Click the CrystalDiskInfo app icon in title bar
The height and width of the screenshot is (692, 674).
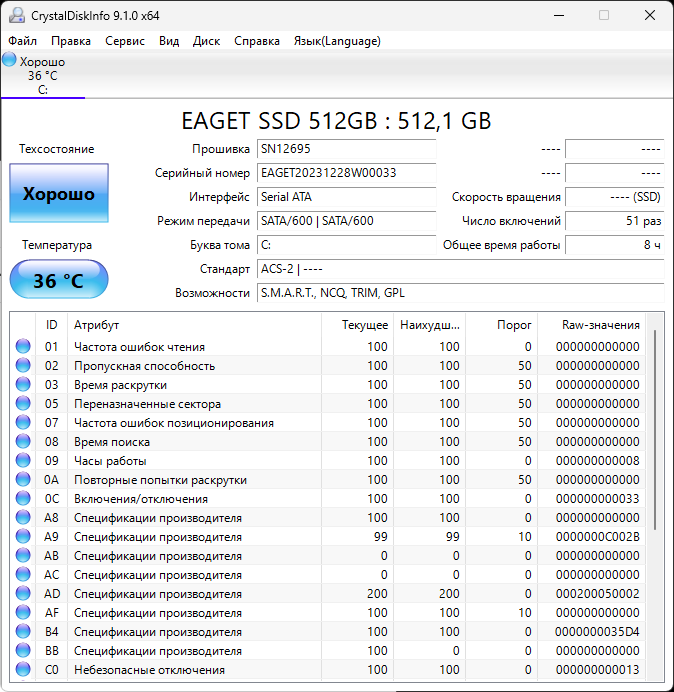pos(15,15)
